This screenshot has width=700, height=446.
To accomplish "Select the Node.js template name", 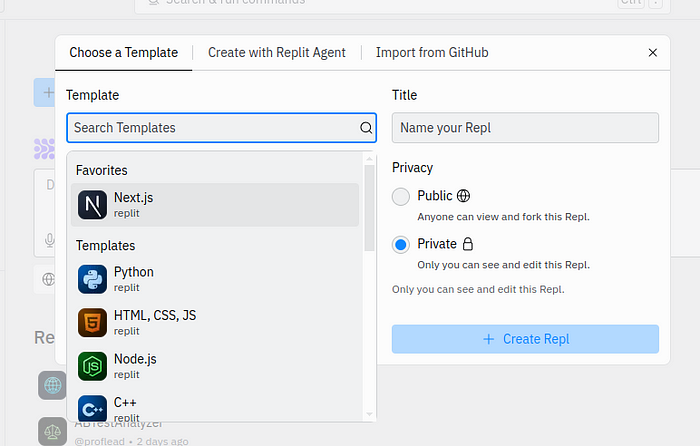I will (135, 359).
